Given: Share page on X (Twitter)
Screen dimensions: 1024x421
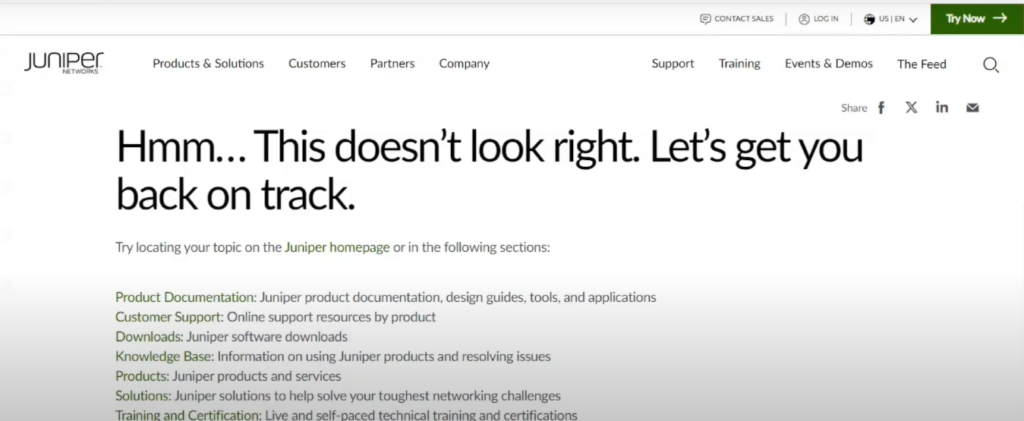Looking at the screenshot, I should click(x=911, y=108).
